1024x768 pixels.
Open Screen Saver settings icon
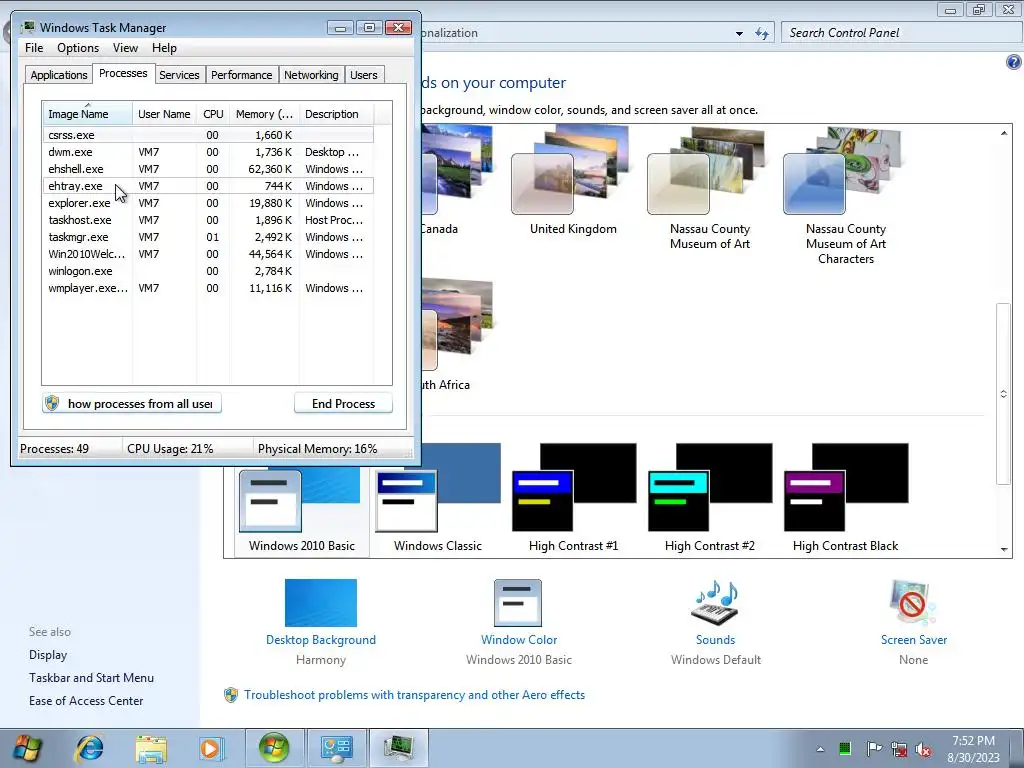[912, 603]
